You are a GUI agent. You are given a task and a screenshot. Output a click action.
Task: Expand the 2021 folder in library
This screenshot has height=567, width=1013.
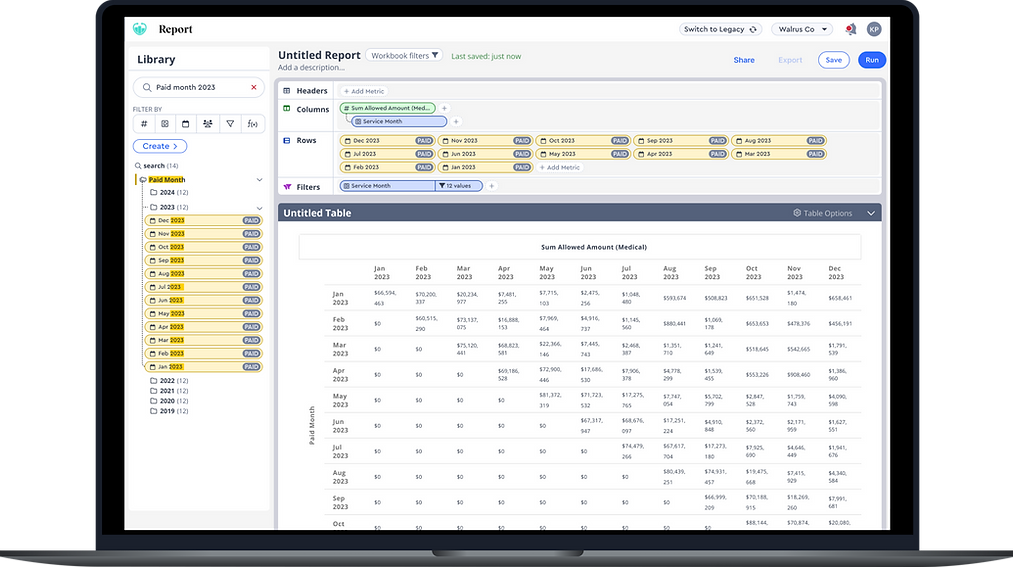169,391
